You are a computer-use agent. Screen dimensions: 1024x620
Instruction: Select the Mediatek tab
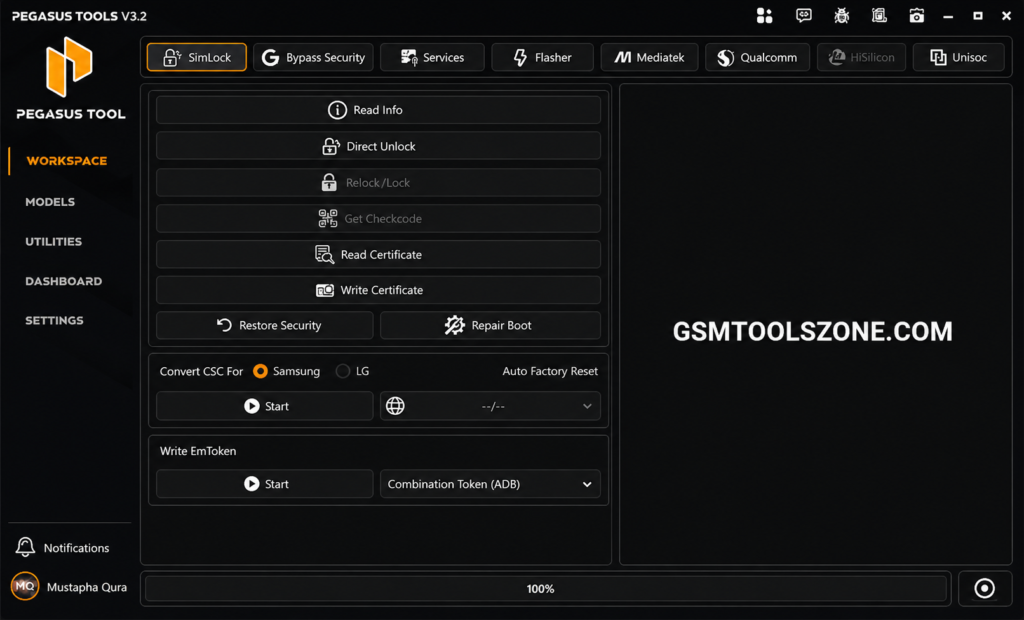pos(649,57)
